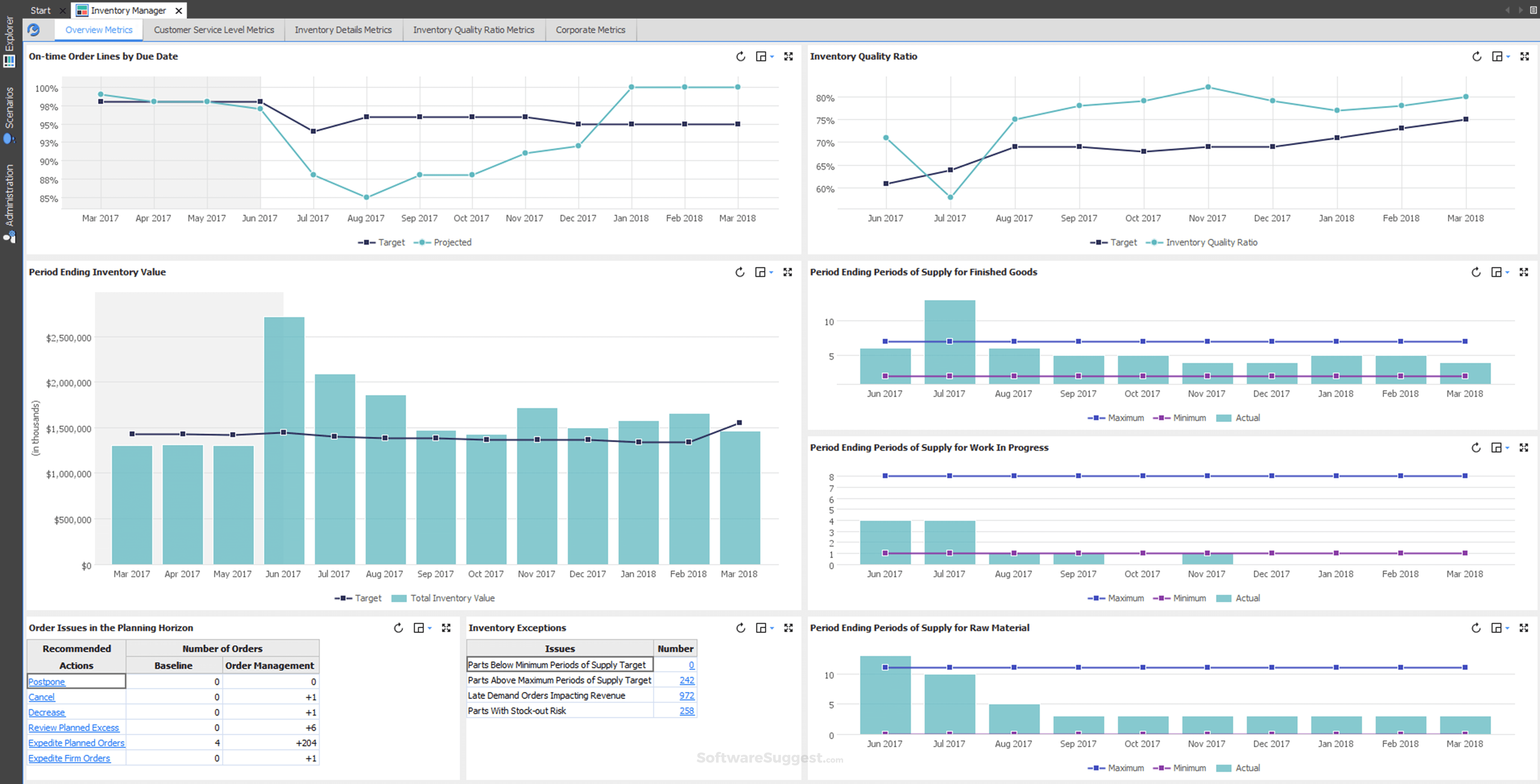Follow the Expedite Planned Orders link

(x=77, y=742)
